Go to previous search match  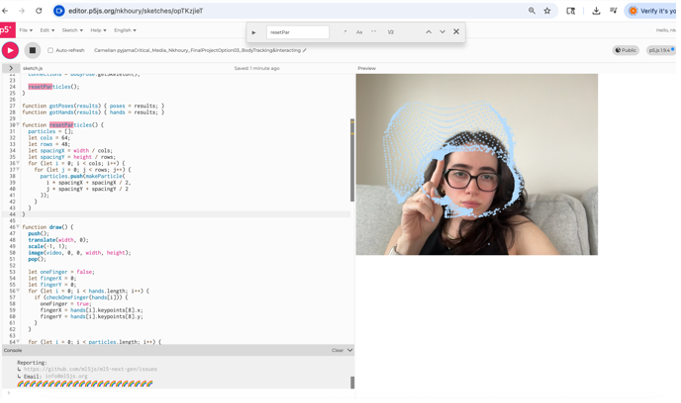click(x=428, y=32)
